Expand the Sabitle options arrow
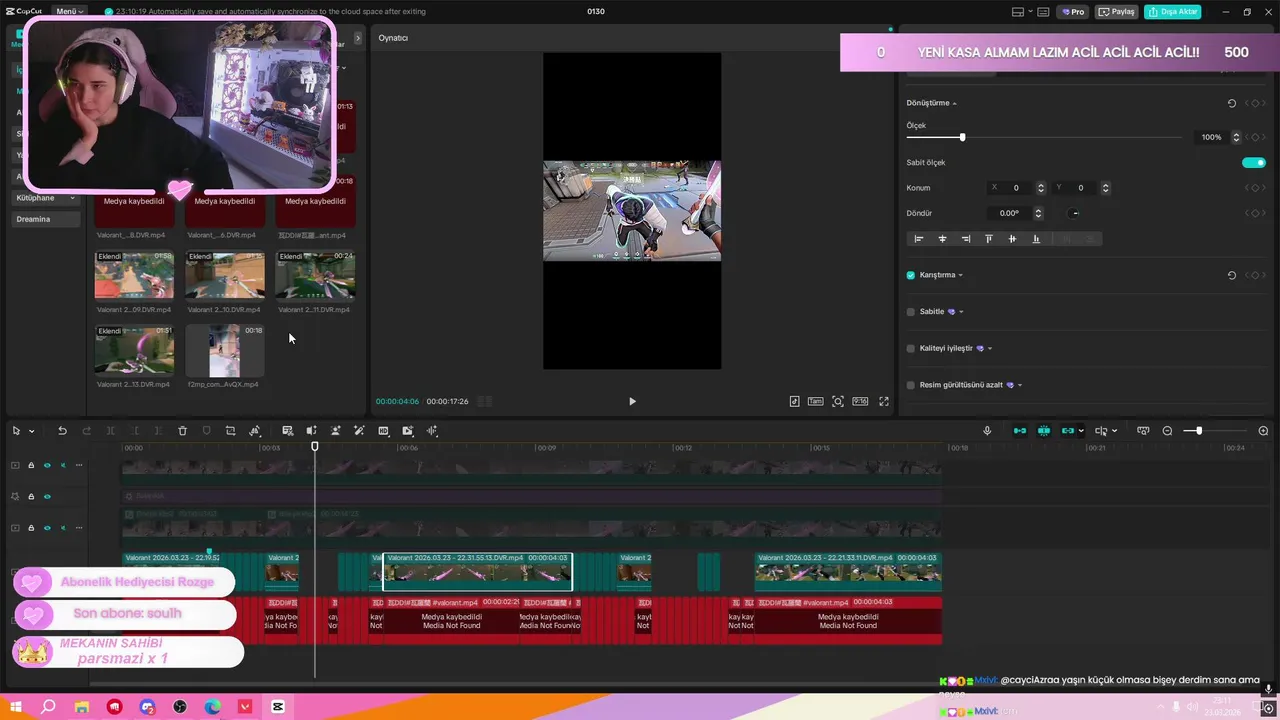Screen dimensions: 1280x720 click(961, 312)
